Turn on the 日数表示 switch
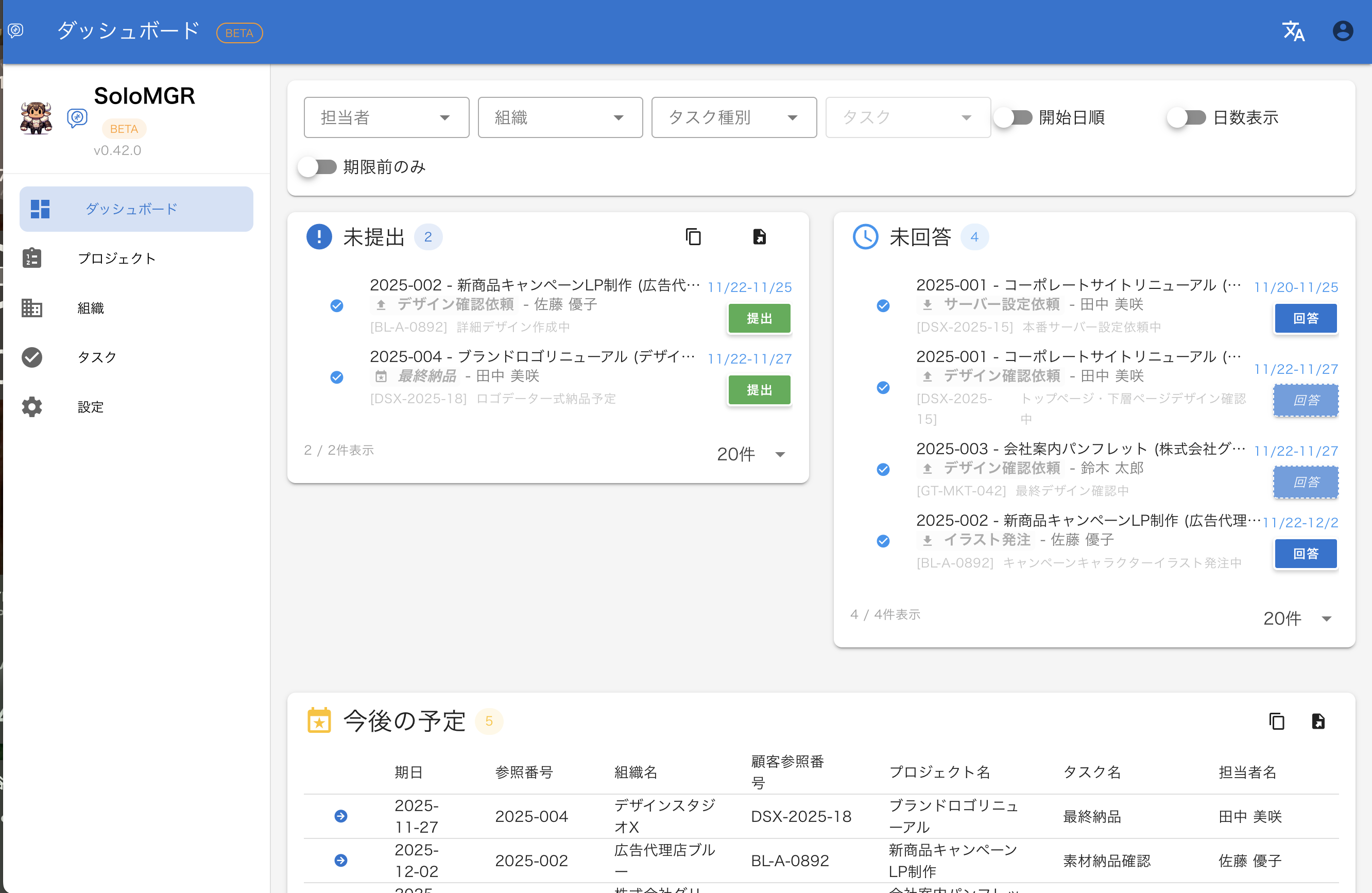 tap(1186, 117)
